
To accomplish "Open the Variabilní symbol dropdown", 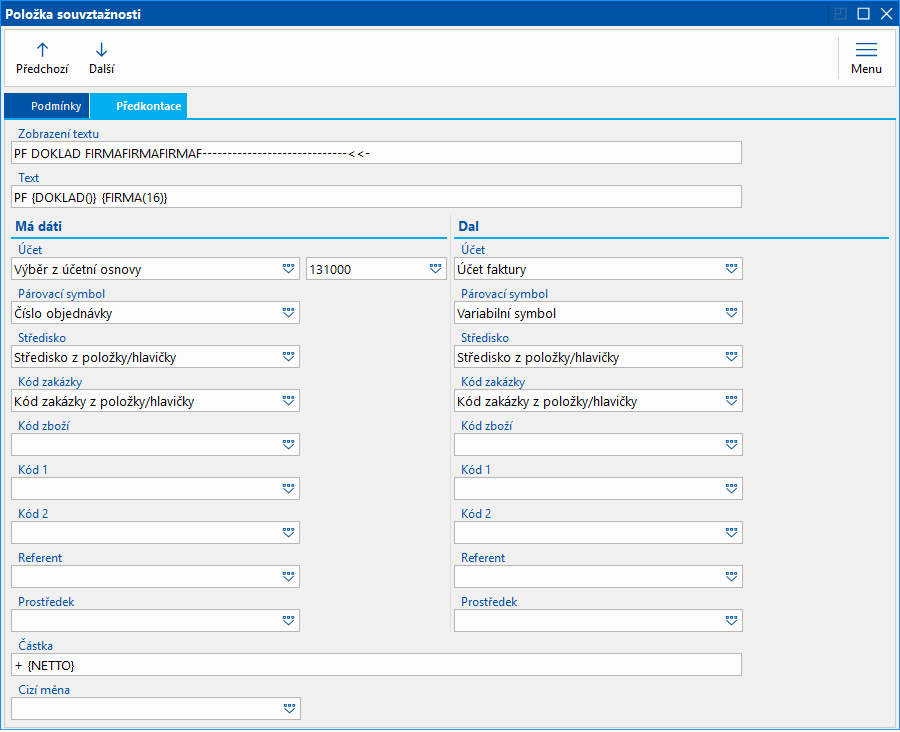I will (x=732, y=313).
